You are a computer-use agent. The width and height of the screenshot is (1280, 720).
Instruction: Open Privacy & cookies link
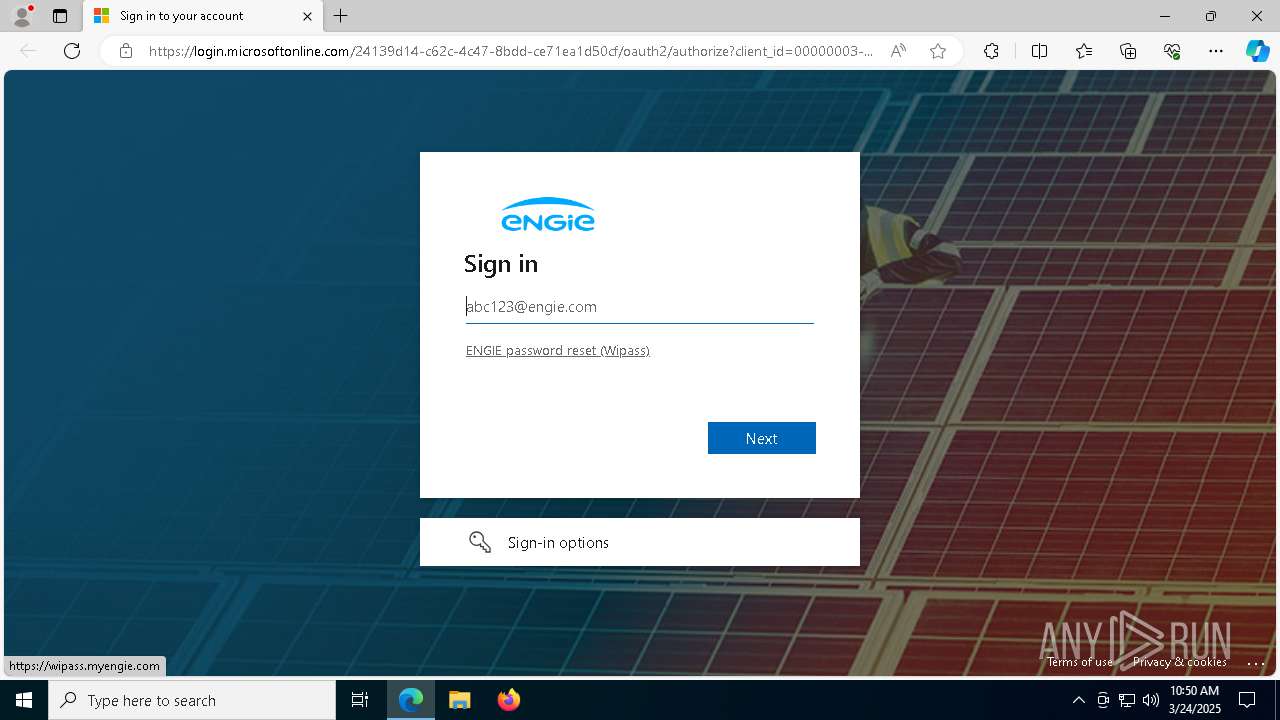[x=1180, y=662]
